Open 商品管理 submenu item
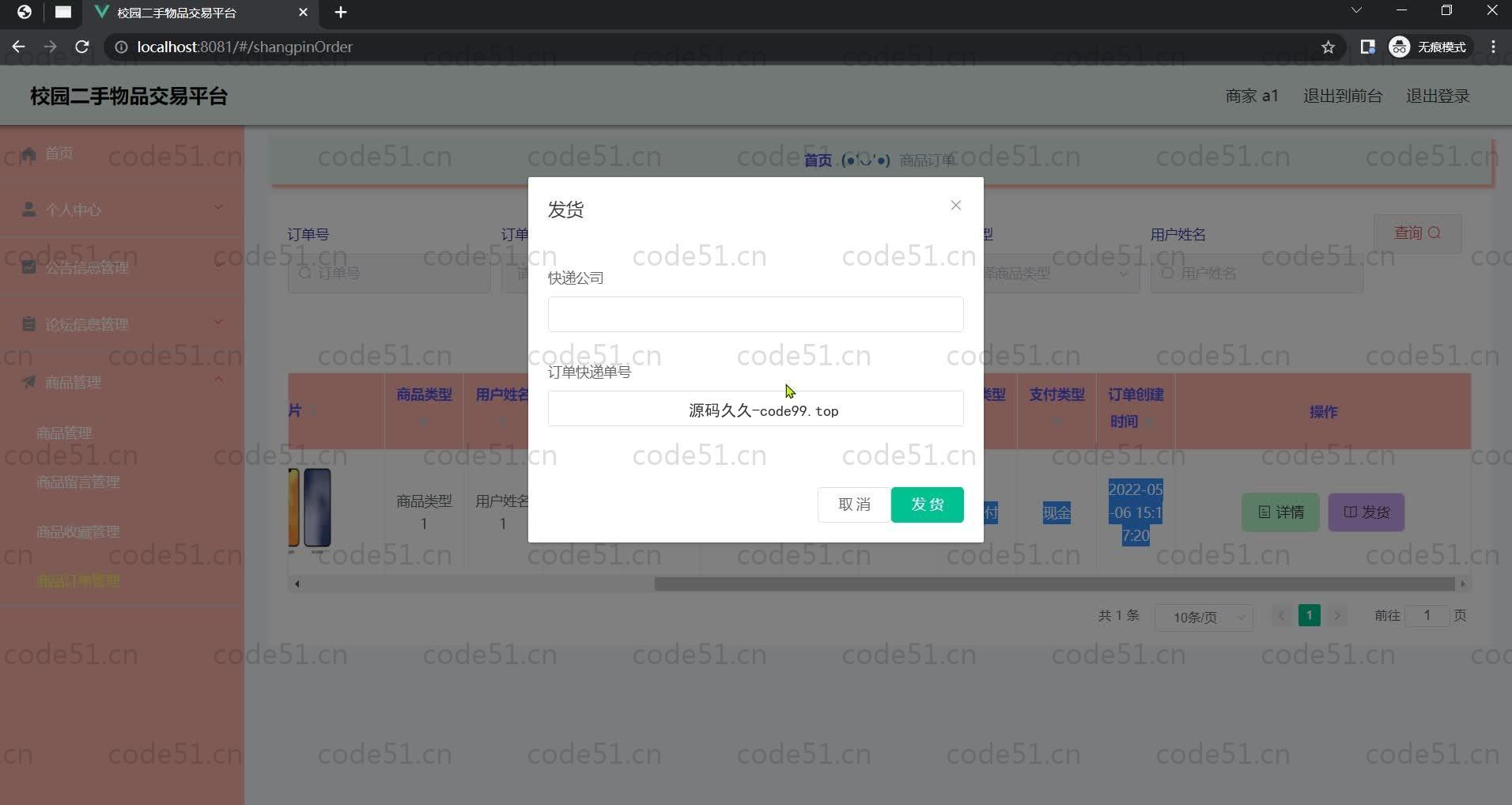 (64, 433)
